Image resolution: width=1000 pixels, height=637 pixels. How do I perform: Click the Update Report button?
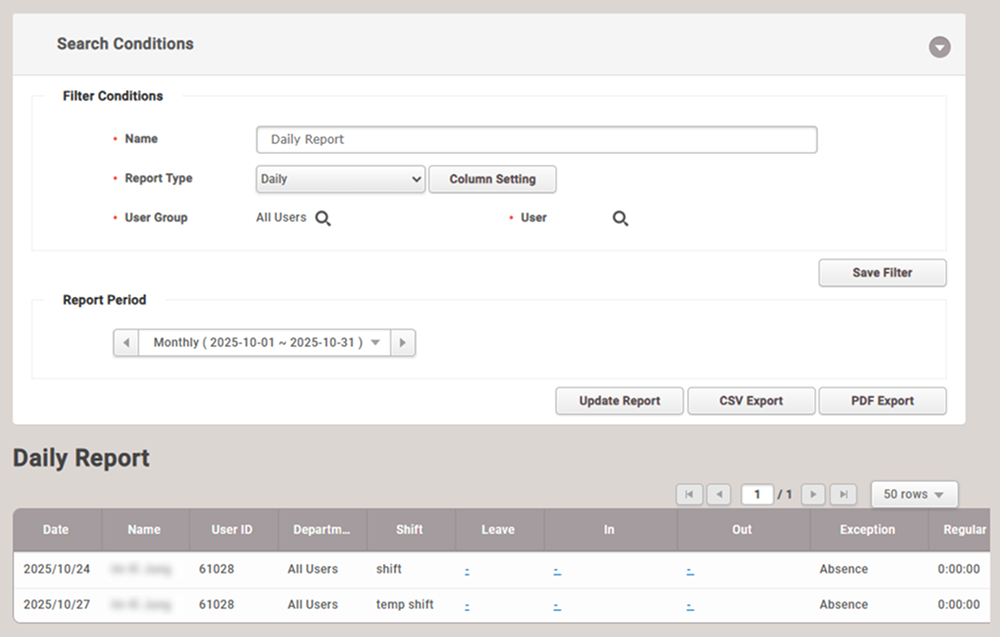click(x=619, y=401)
